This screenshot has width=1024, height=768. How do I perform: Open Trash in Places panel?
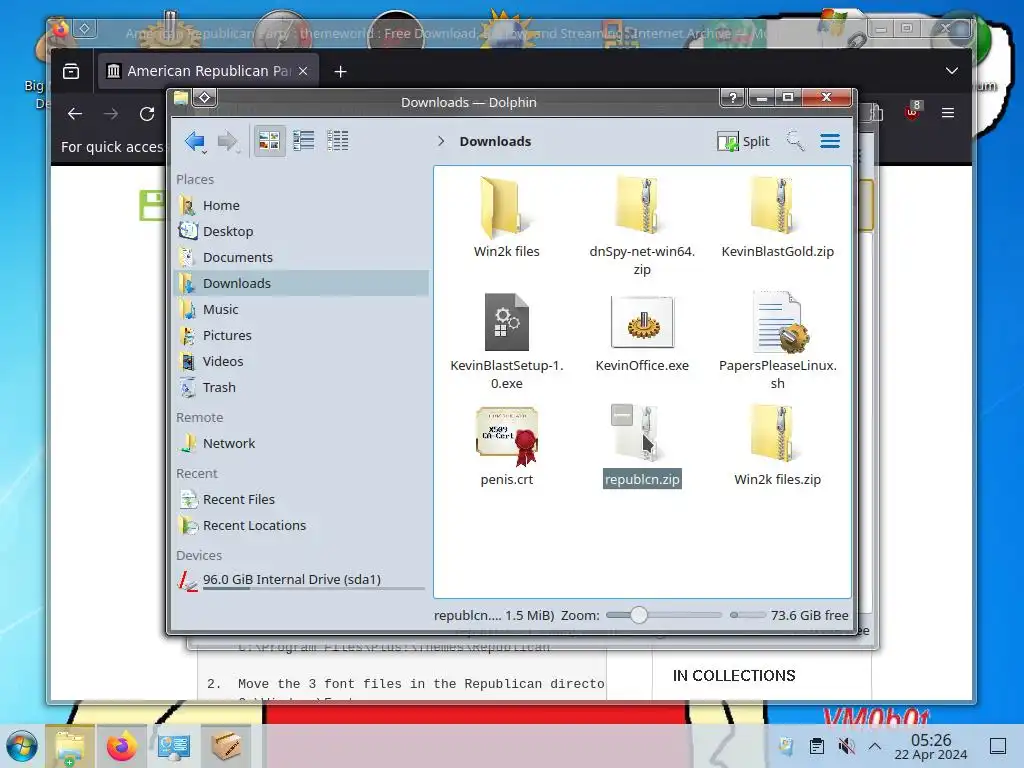click(302, 387)
